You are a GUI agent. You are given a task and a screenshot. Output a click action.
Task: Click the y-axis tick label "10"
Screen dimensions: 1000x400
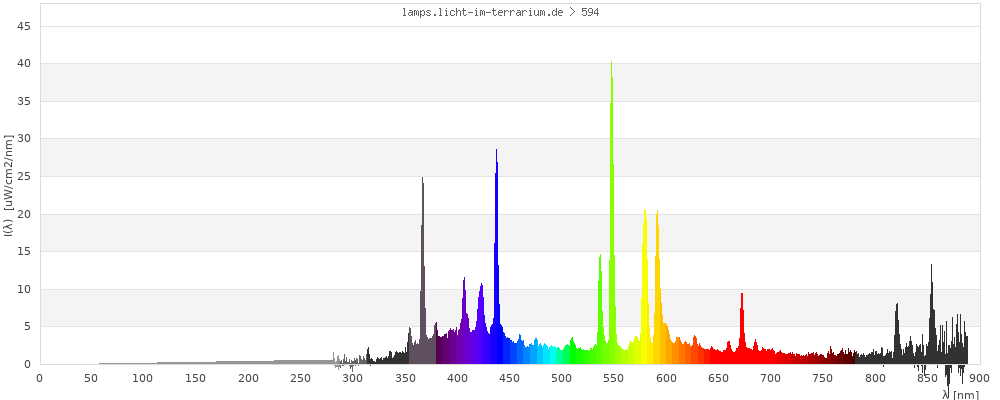[25, 290]
